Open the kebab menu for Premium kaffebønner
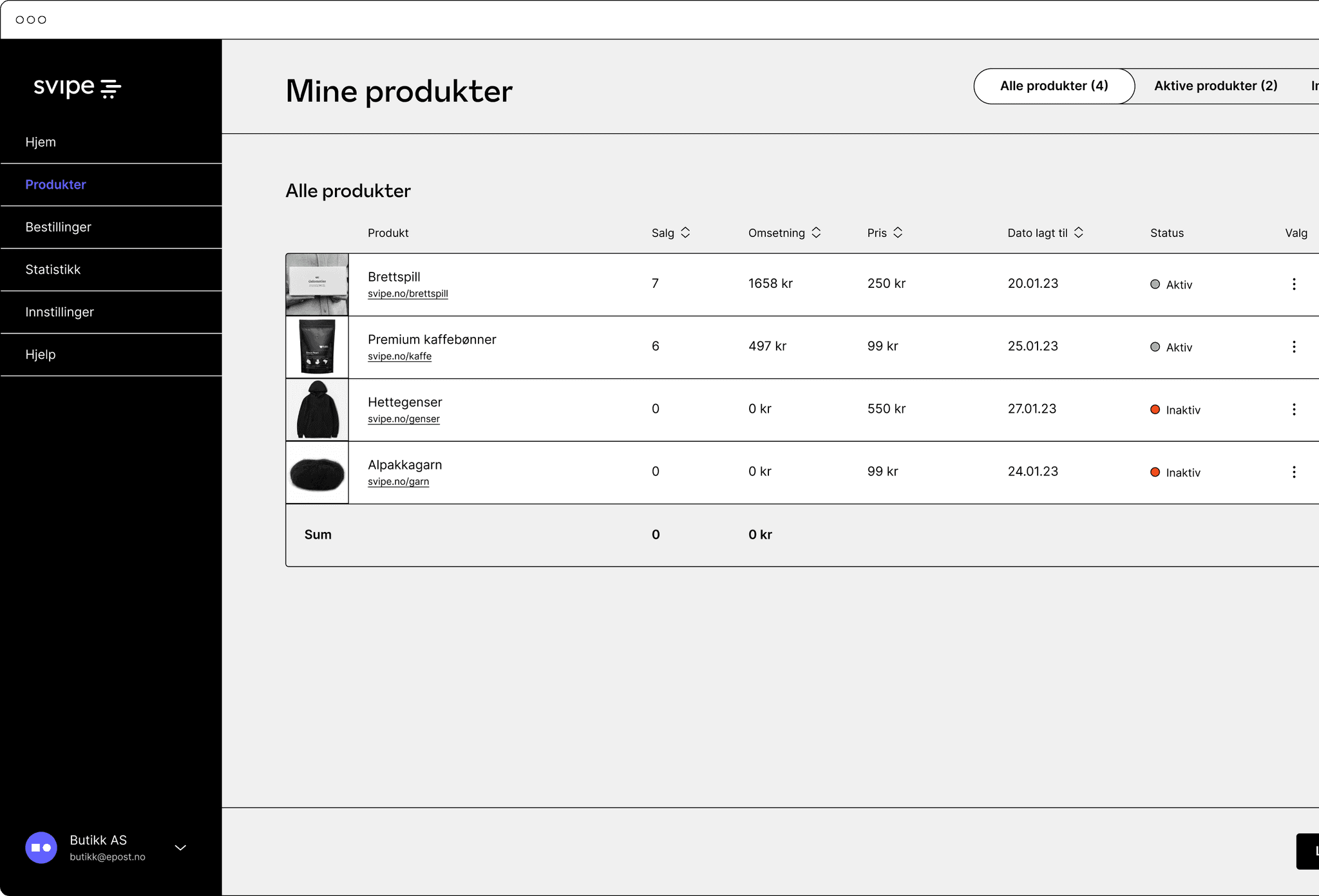 click(x=1295, y=346)
